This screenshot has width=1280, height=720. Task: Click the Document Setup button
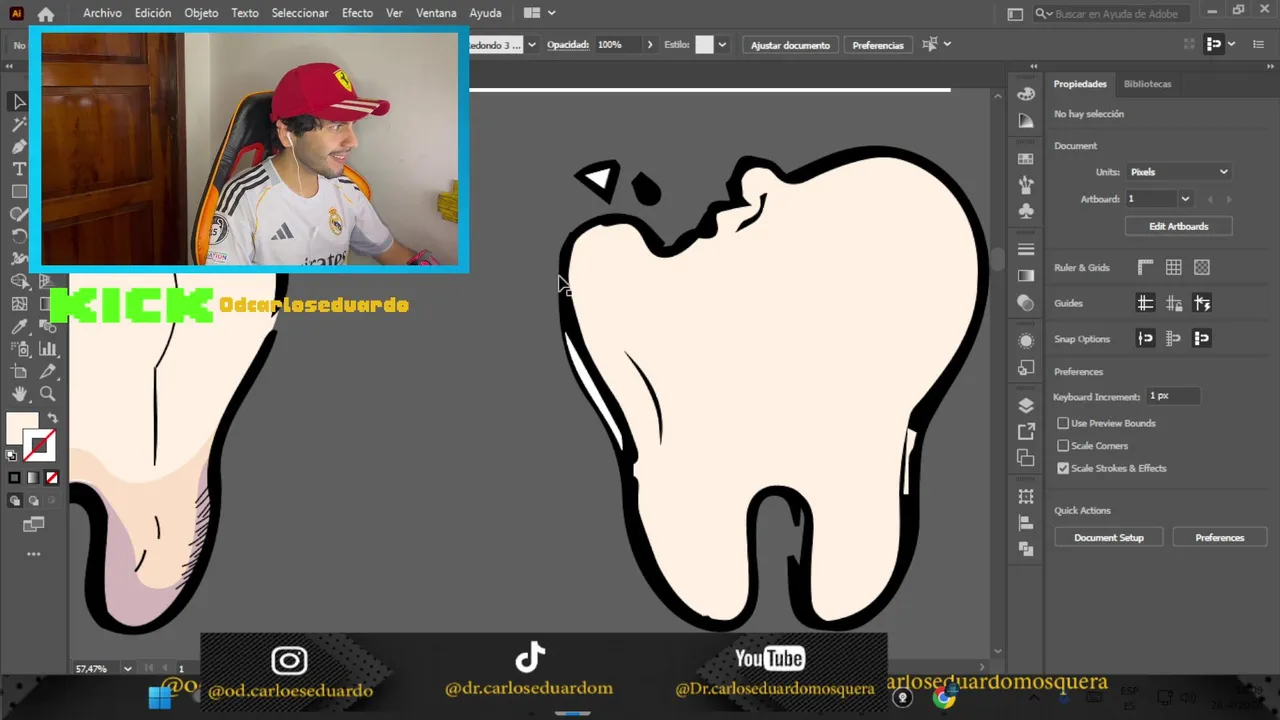(1108, 538)
